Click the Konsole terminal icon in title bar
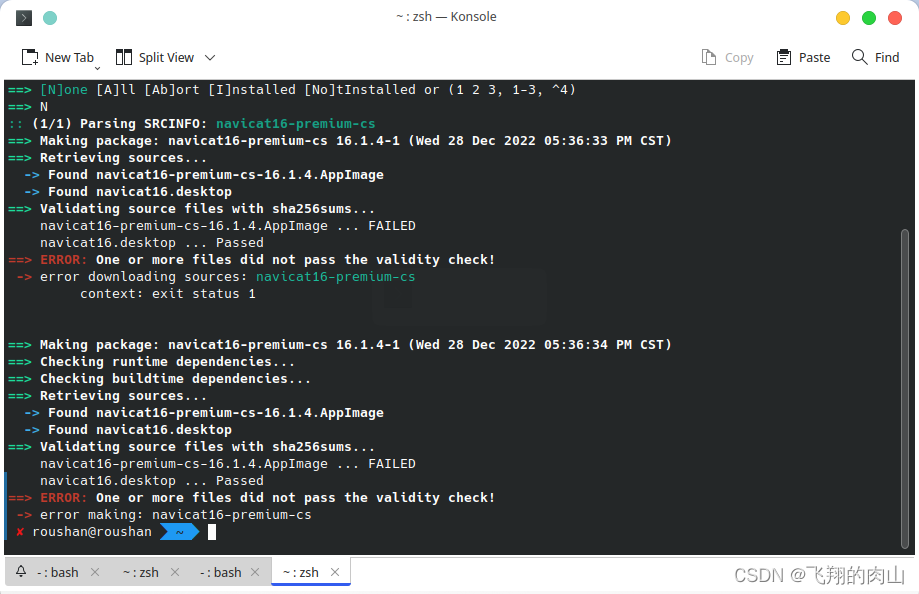919x594 pixels. [23, 18]
